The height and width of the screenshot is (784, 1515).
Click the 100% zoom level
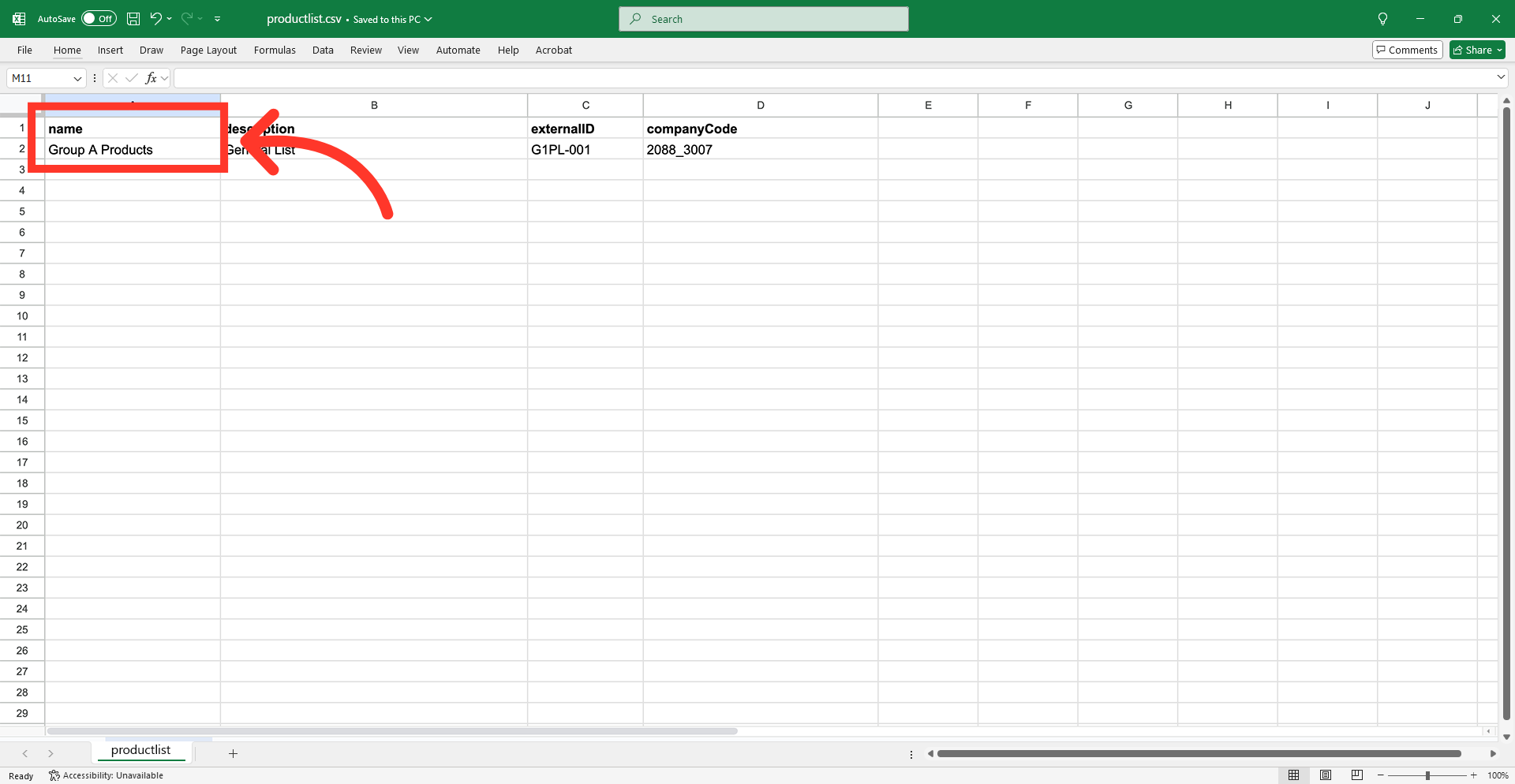click(1498, 775)
